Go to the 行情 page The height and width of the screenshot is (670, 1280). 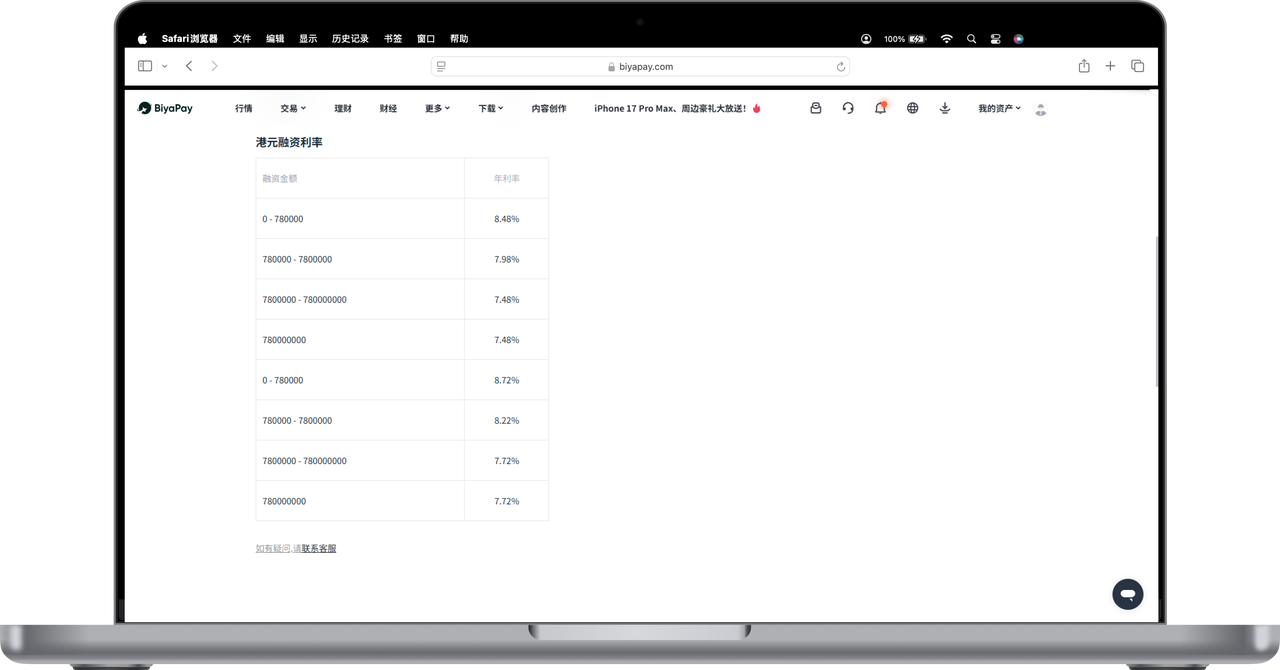coord(244,108)
